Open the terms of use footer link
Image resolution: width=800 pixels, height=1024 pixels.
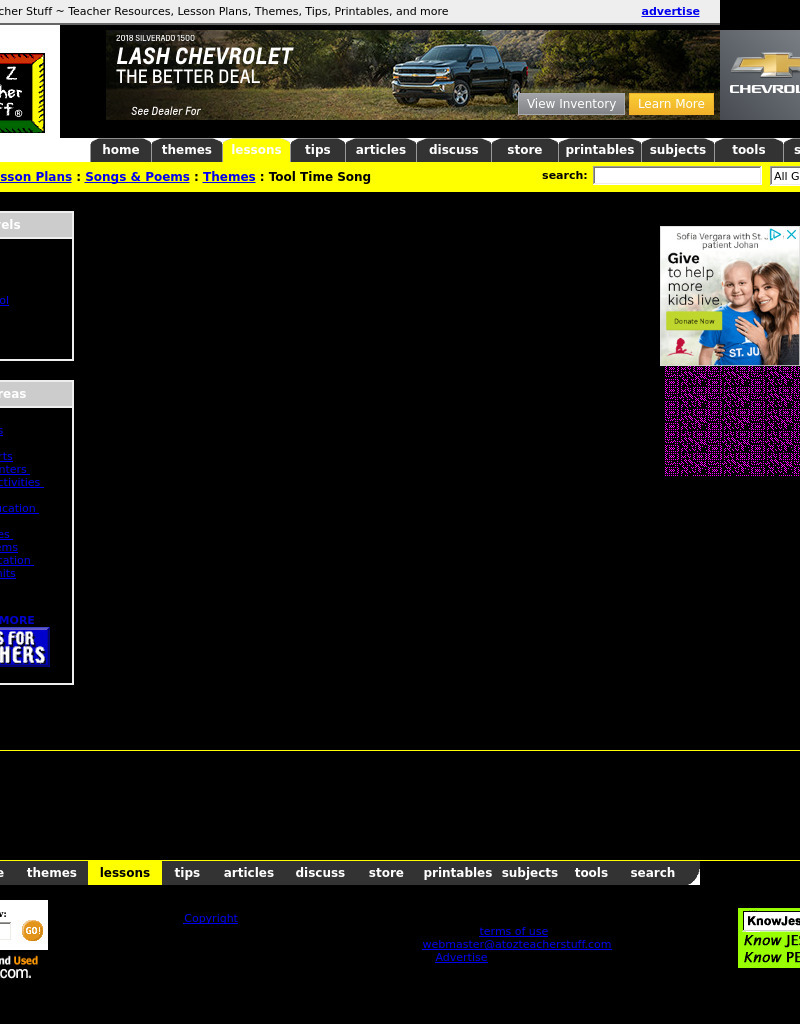point(513,932)
